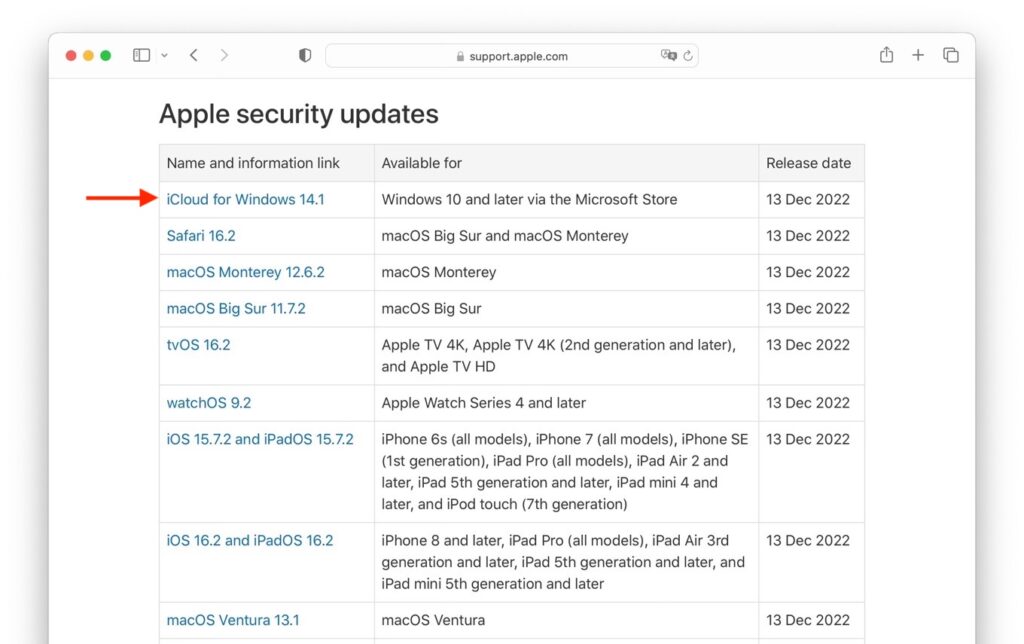The width and height of the screenshot is (1024, 644).
Task: Open the iCloud for Windows 14.1 link
Action: click(x=246, y=199)
